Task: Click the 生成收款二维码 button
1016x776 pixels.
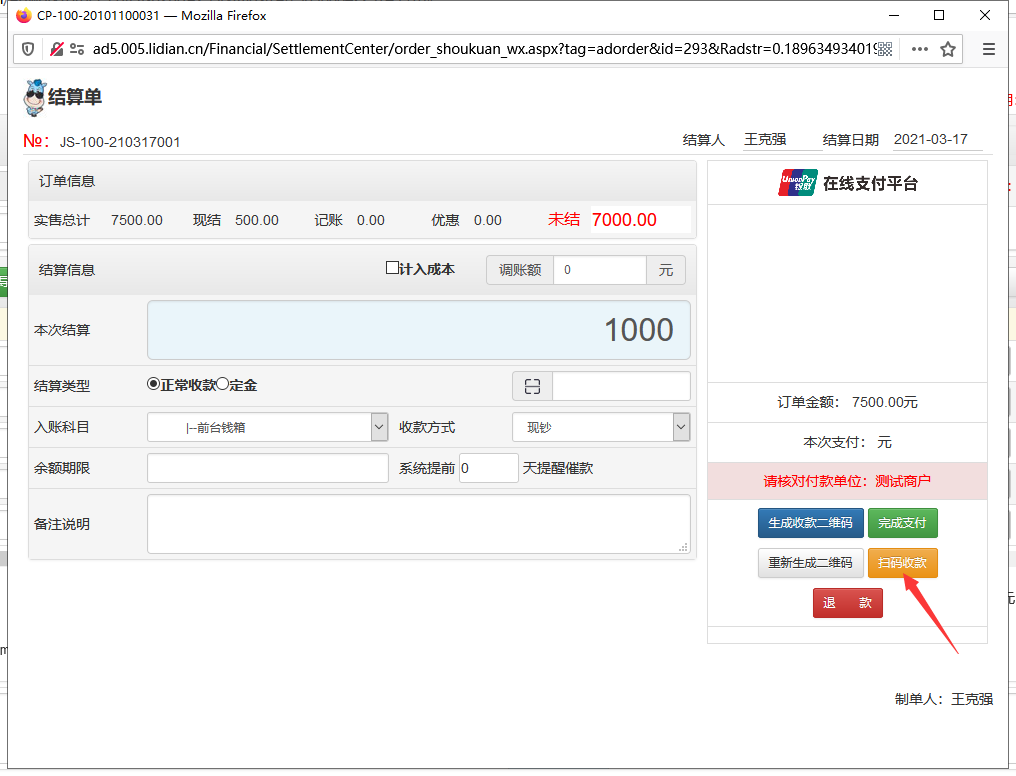Action: (x=811, y=523)
